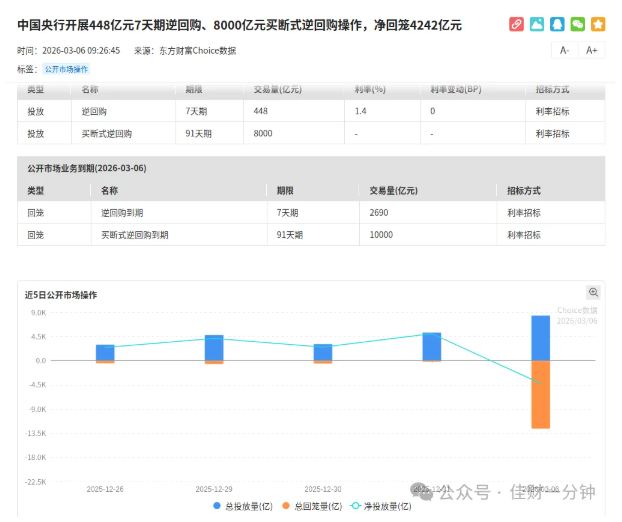Image resolution: width=622 pixels, height=522 pixels.
Task: Copy article link with red link icon
Action: (x=516, y=24)
